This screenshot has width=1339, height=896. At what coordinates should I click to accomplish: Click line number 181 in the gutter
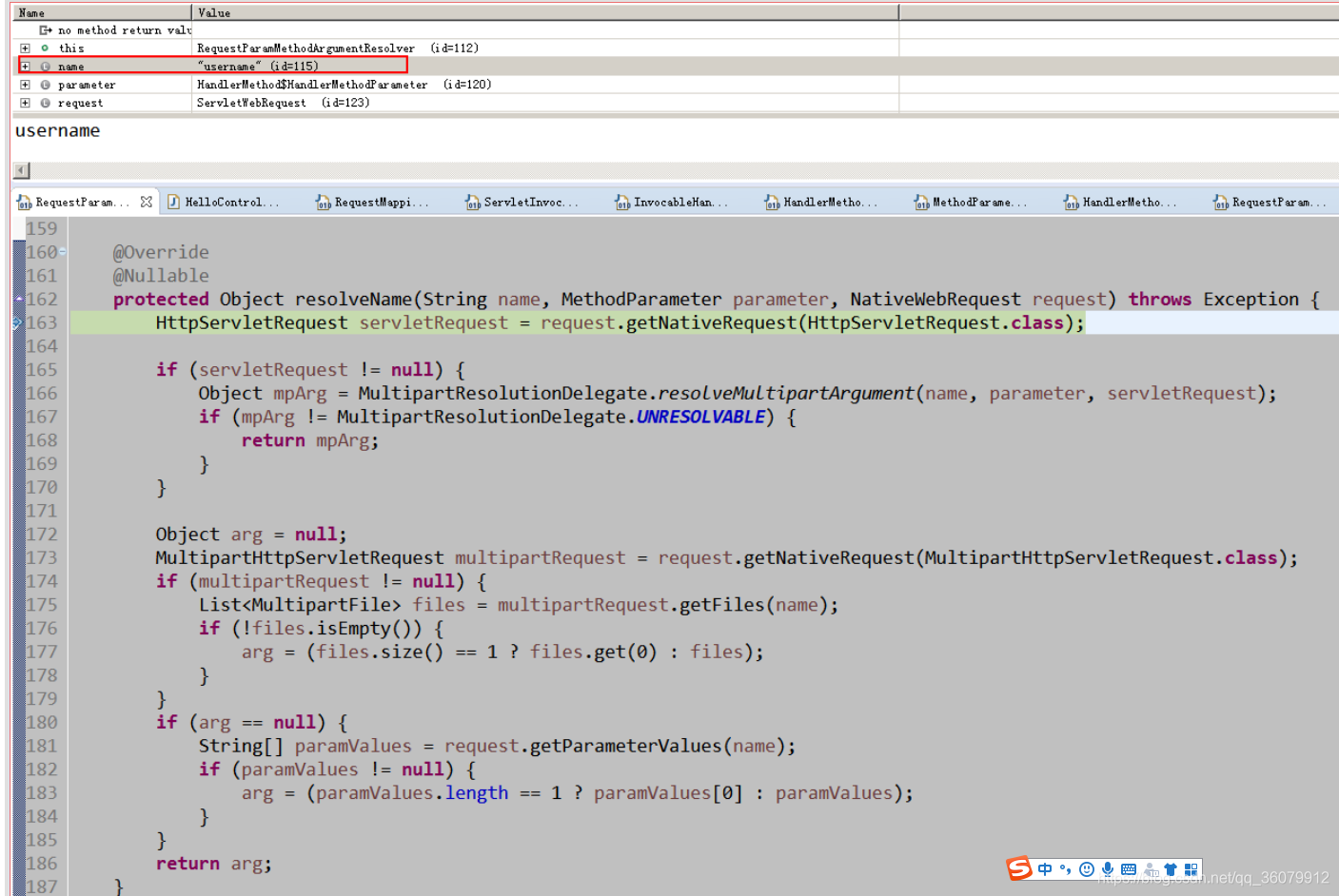(x=42, y=746)
